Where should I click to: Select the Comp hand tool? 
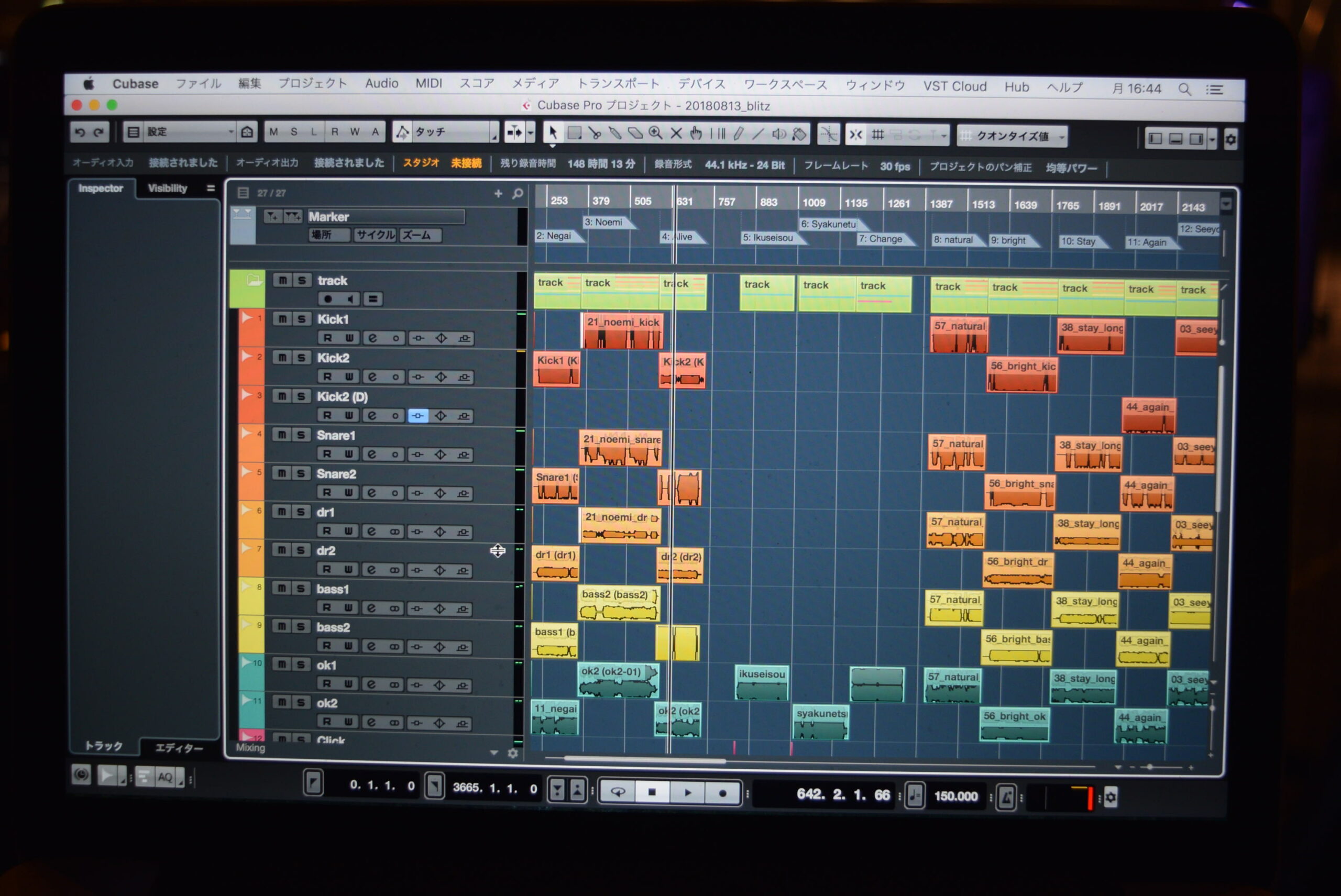click(x=696, y=134)
